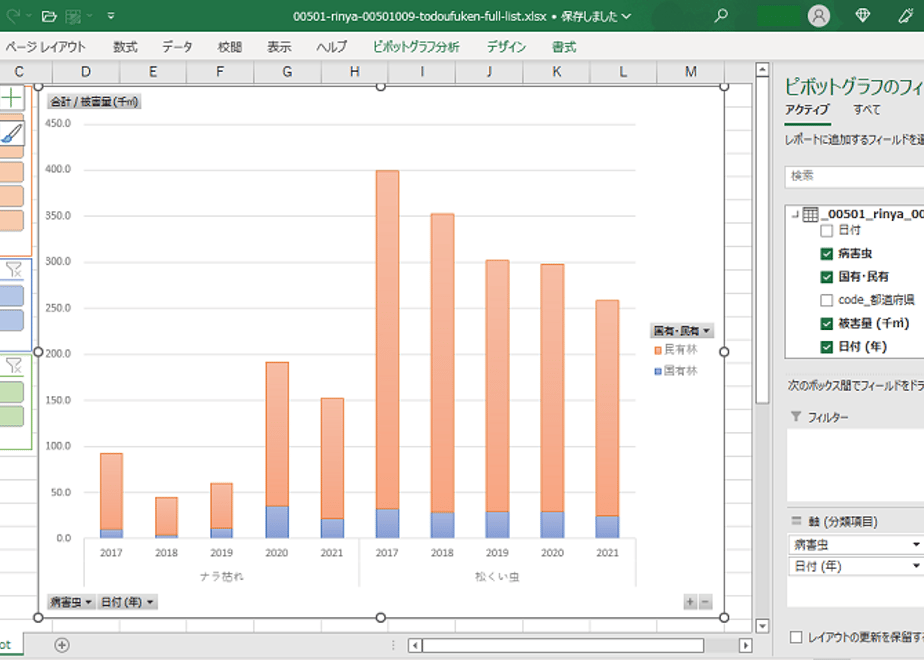The image size is (924, 660).
Task: Click the diamond premium icon
Action: [x=863, y=16]
